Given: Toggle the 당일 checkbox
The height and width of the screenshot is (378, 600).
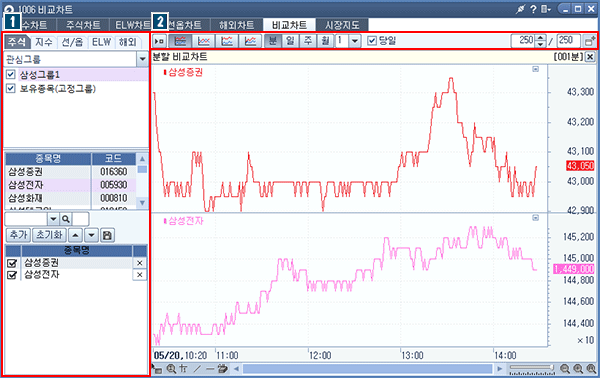Looking at the screenshot, I should pos(372,41).
